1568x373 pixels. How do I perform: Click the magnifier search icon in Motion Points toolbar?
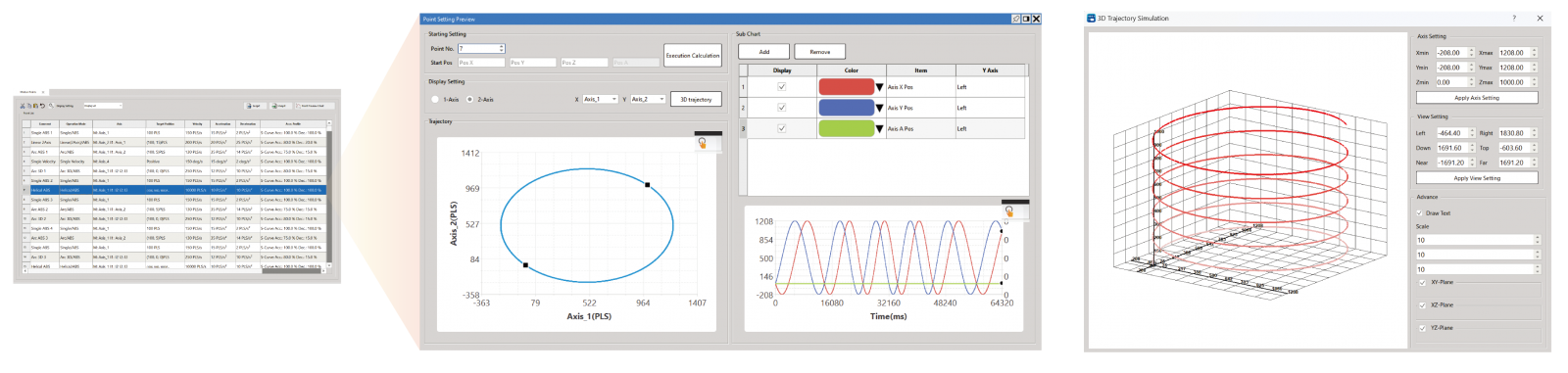click(51, 106)
